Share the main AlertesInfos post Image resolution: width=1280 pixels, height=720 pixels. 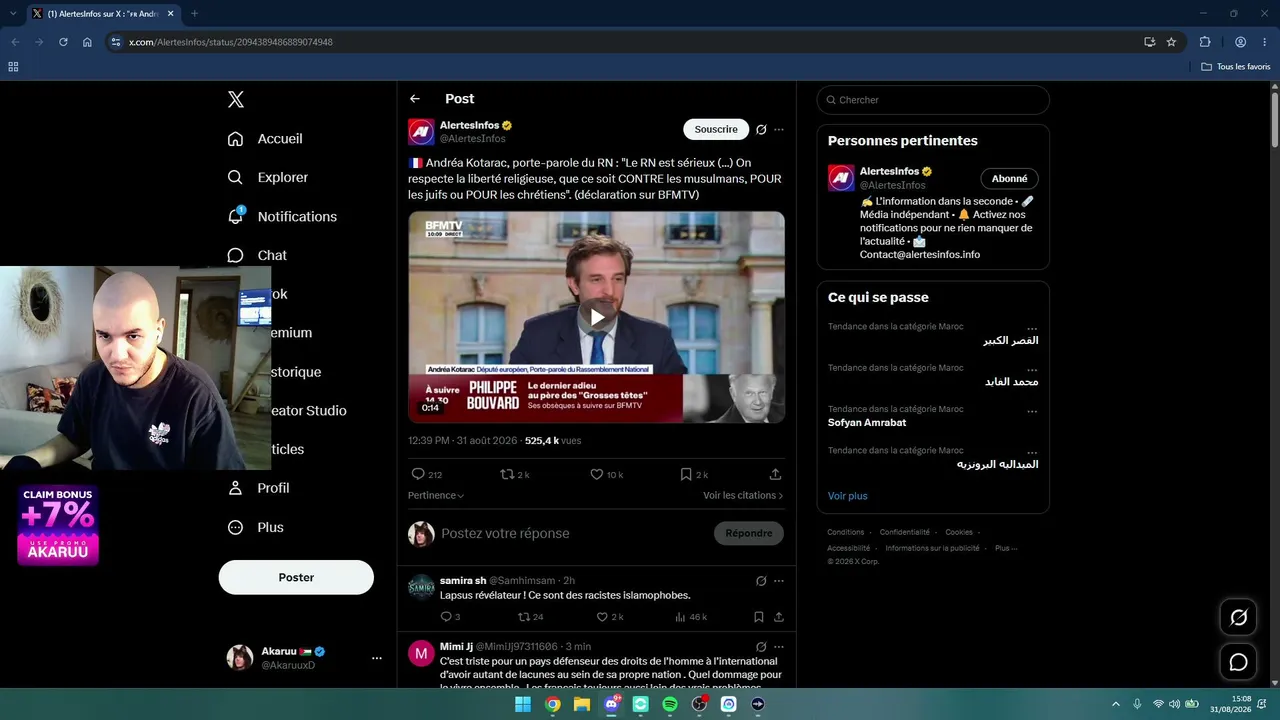pos(775,474)
